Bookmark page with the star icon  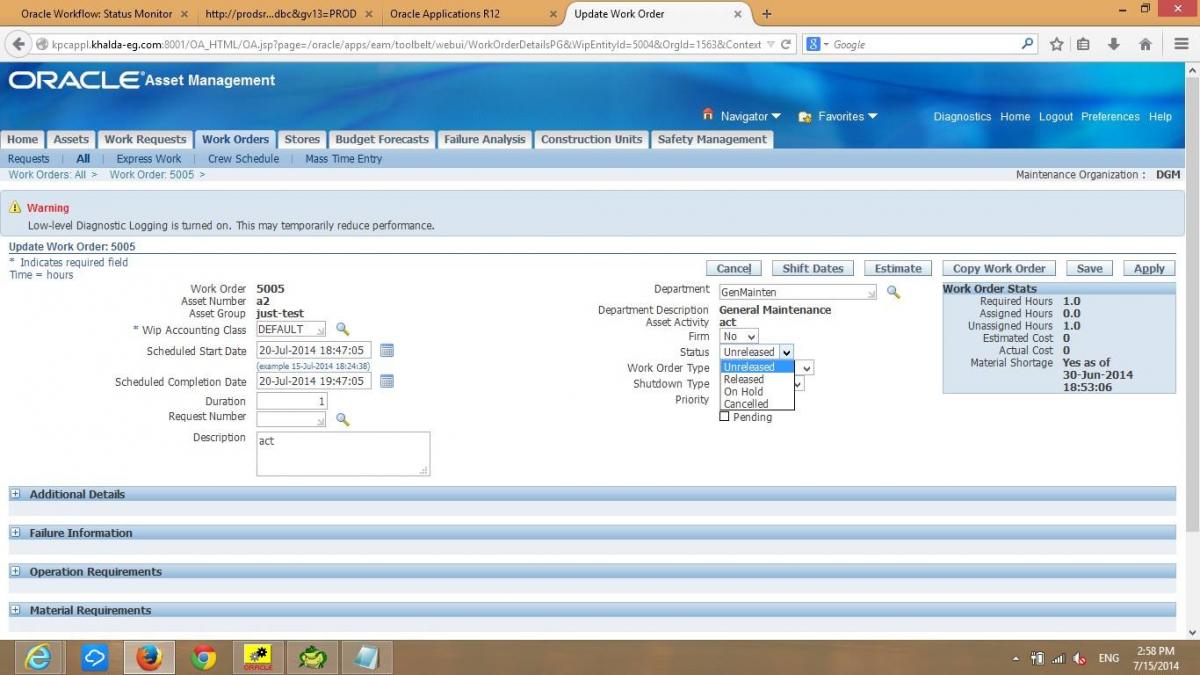tap(1057, 44)
